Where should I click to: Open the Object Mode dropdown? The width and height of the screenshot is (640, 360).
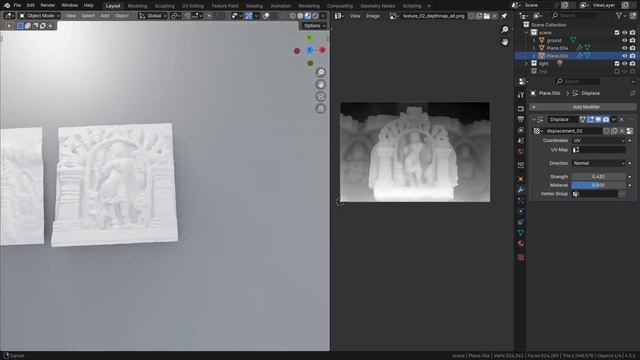click(40, 16)
